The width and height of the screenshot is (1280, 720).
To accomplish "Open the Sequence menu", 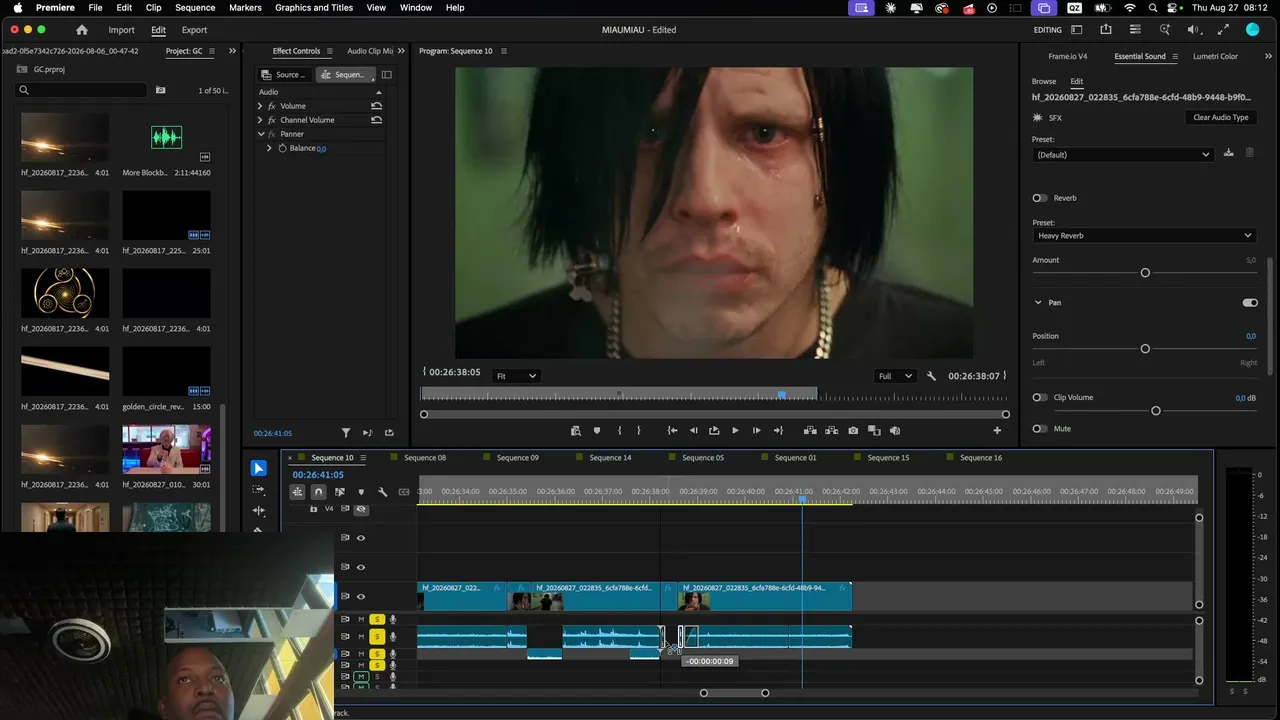I will (195, 8).
